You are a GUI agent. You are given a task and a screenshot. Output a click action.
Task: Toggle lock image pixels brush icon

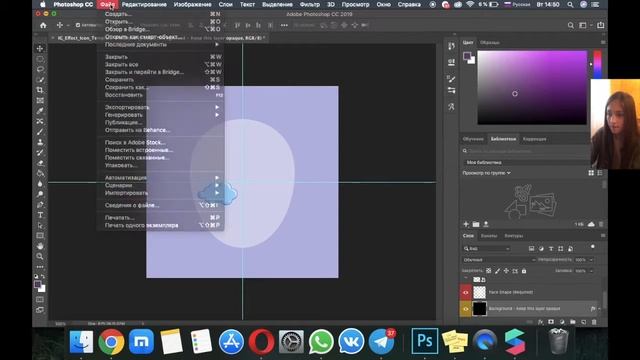[x=497, y=271]
